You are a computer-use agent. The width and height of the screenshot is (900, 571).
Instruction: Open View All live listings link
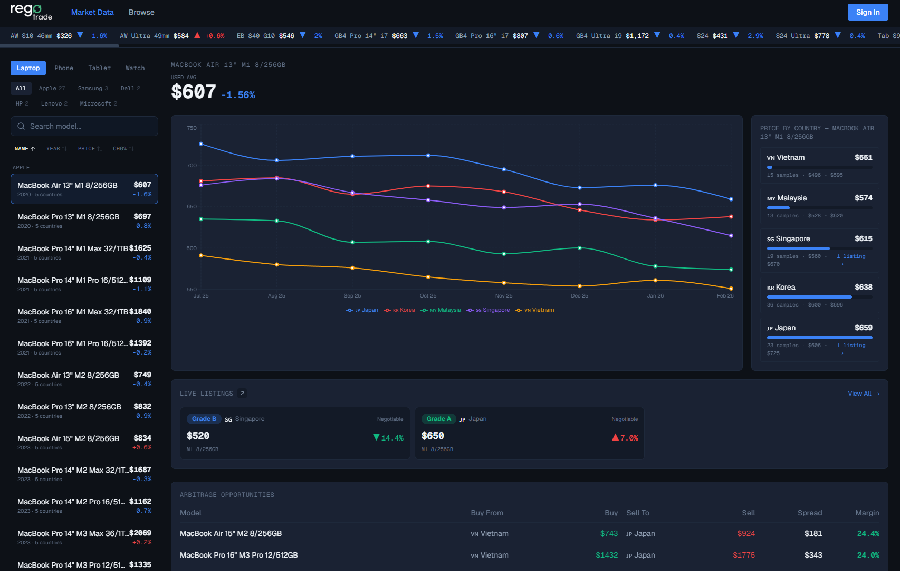862,394
